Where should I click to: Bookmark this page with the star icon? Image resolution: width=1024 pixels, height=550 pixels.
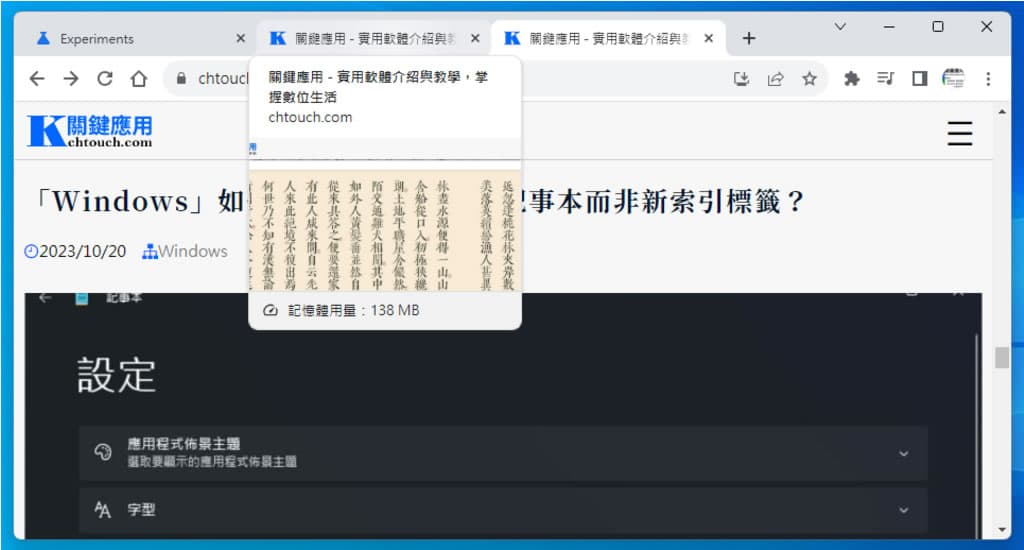click(809, 78)
